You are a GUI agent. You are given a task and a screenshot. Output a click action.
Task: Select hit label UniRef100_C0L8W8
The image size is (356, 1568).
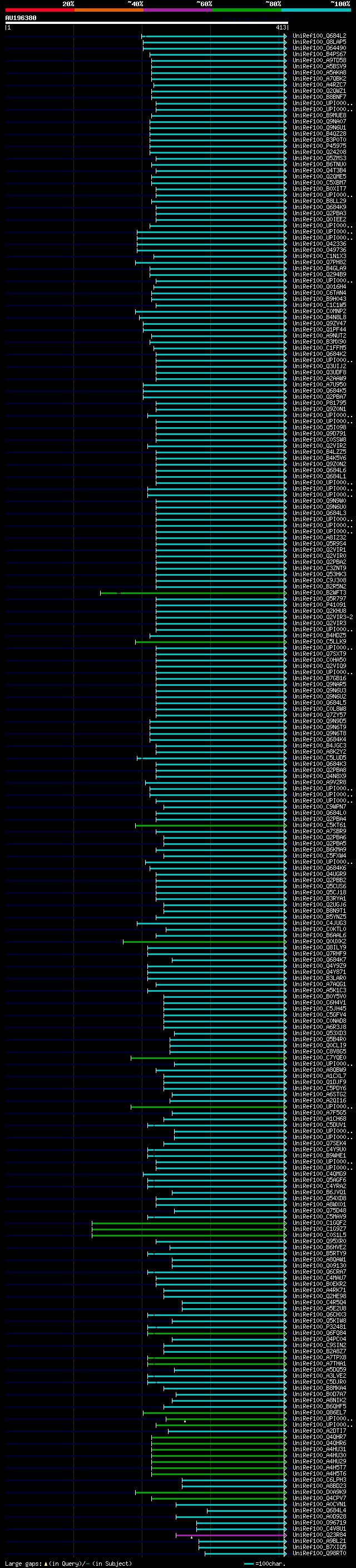(x=319, y=709)
